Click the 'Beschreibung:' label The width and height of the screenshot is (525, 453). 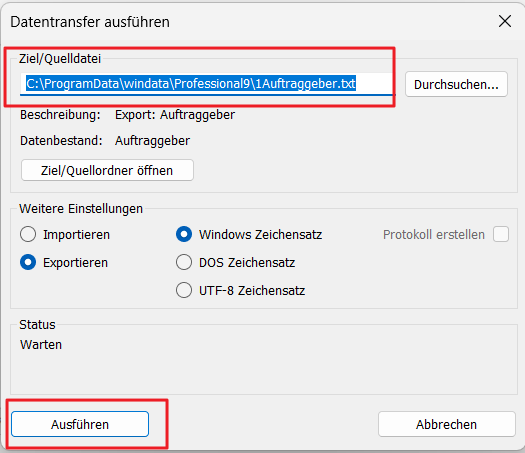pyautogui.click(x=60, y=115)
